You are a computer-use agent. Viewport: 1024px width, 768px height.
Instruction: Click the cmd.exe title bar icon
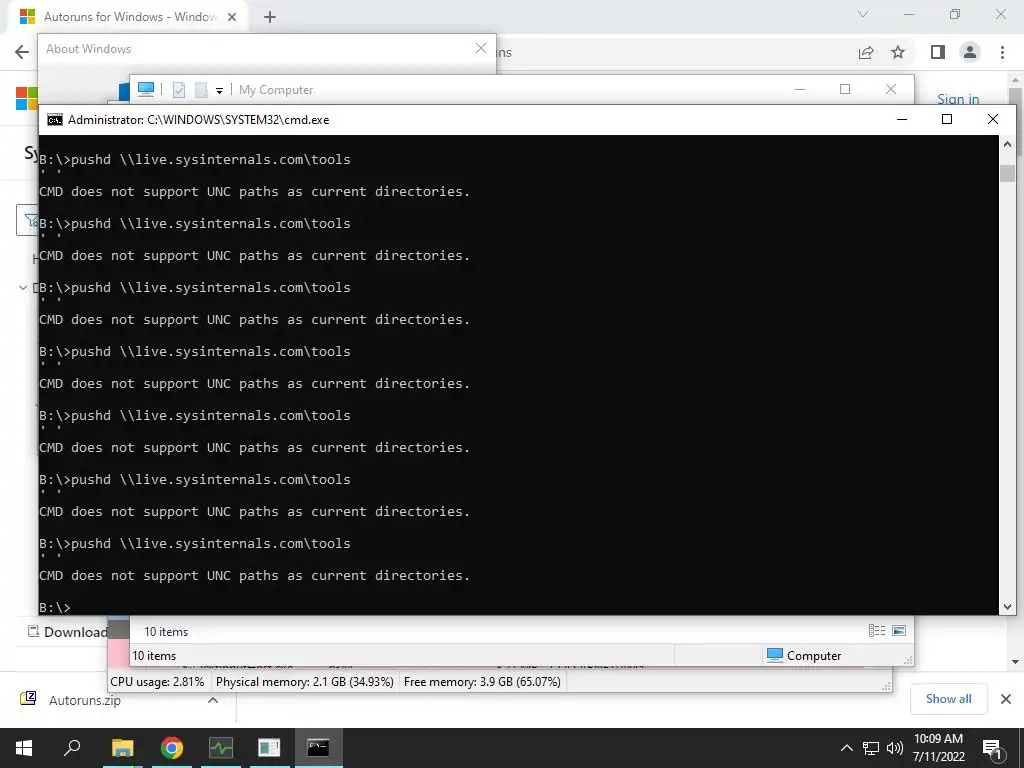(x=55, y=120)
